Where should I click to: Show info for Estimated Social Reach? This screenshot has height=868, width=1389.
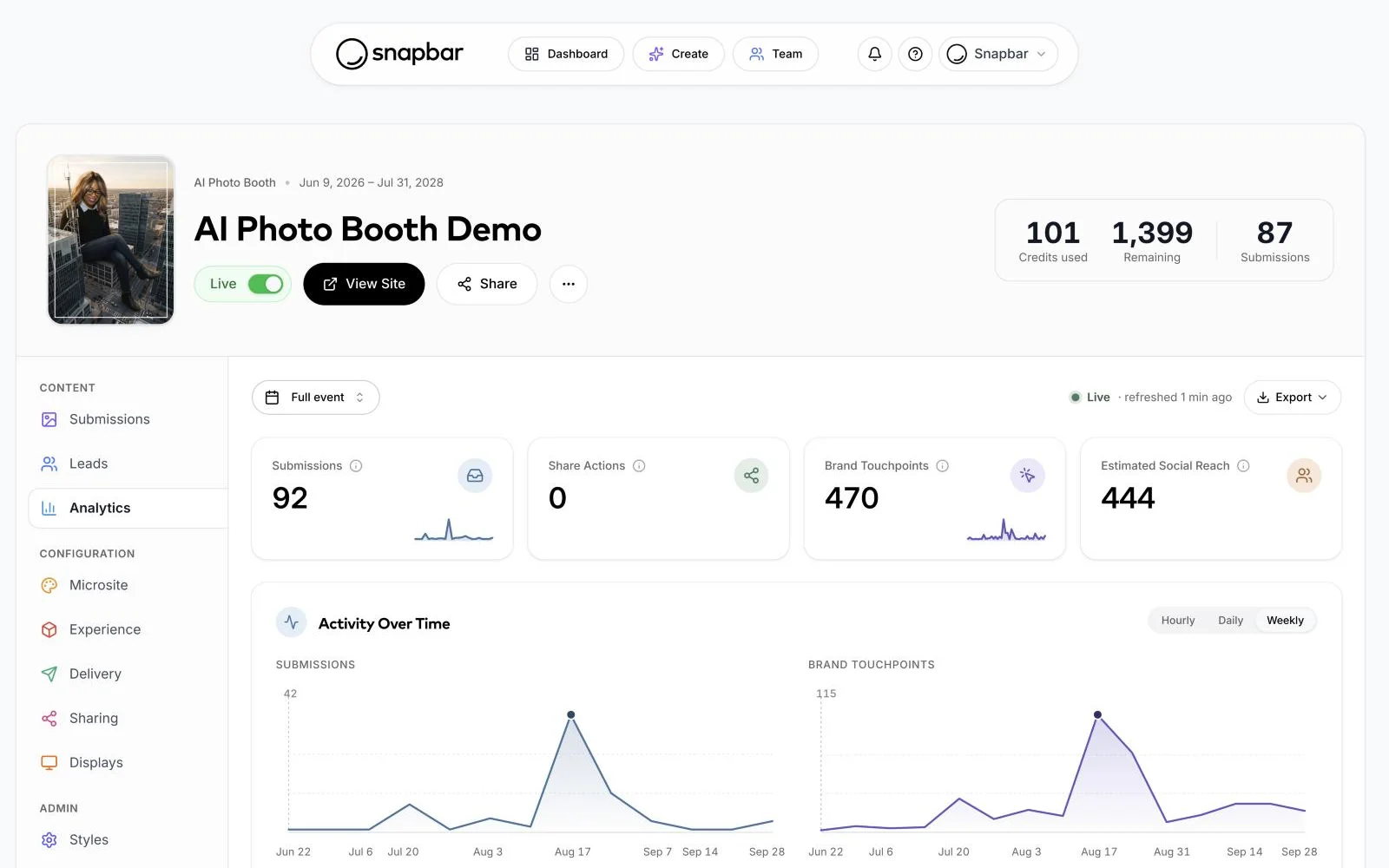(1243, 466)
